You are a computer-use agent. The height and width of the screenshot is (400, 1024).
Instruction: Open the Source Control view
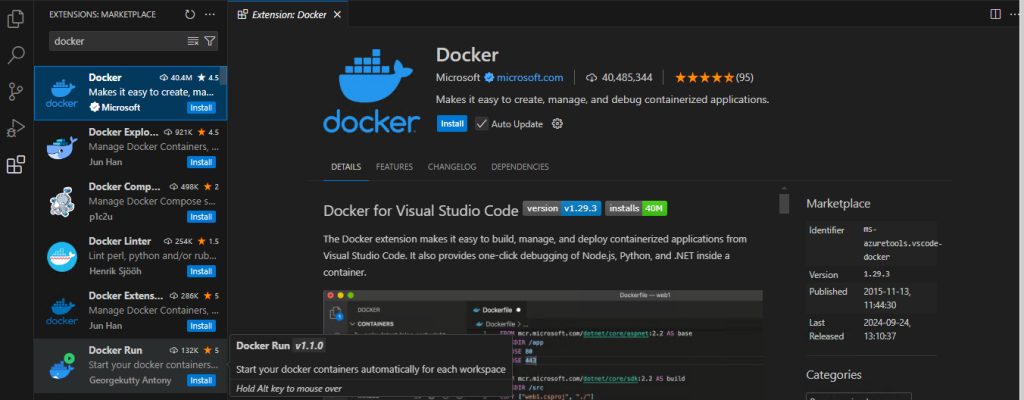tap(16, 92)
